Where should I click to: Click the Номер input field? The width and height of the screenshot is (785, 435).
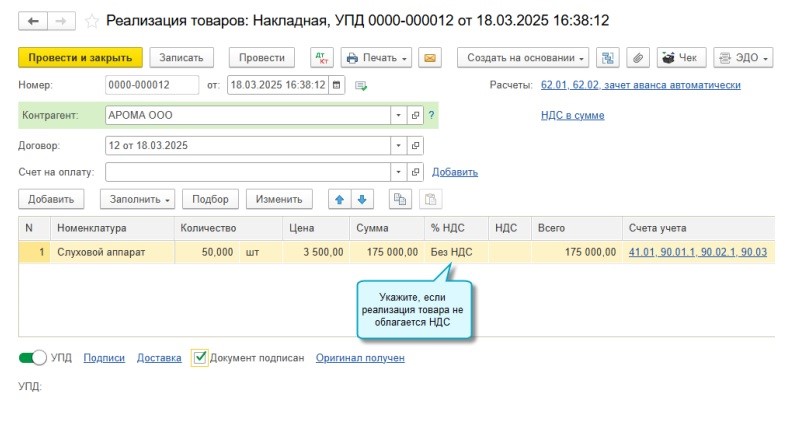(152, 85)
